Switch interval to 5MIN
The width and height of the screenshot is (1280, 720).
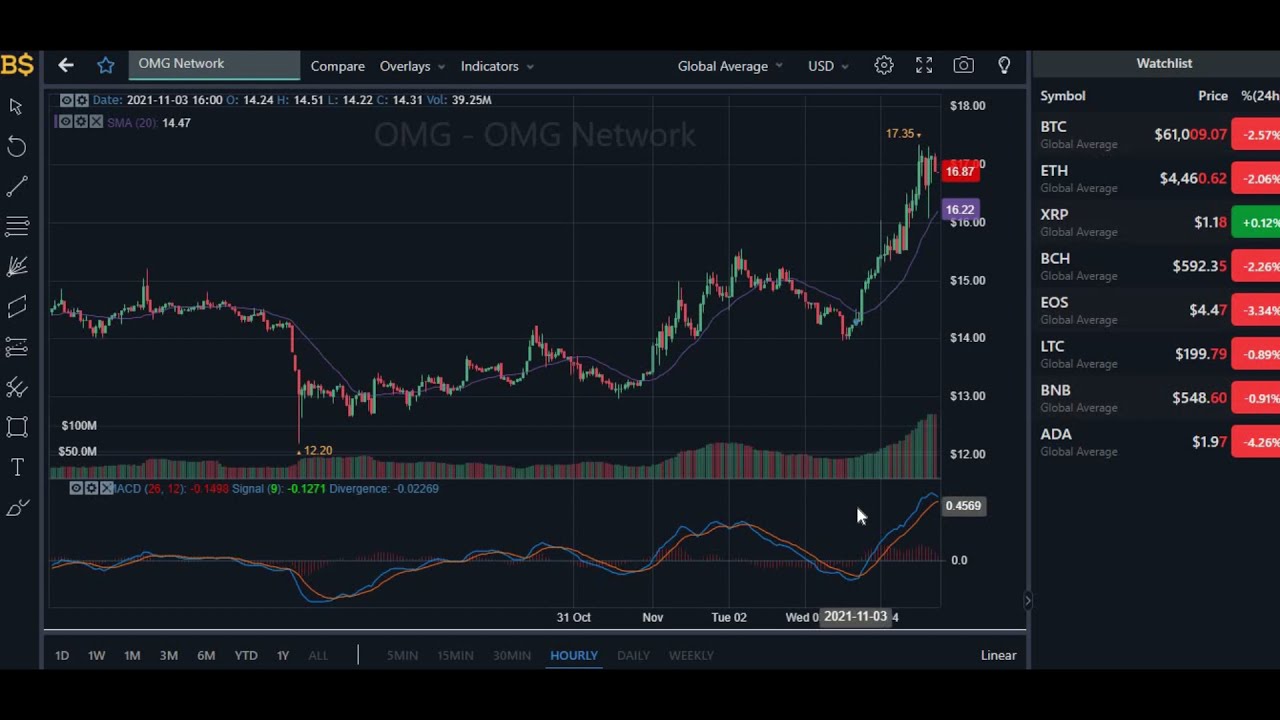click(x=402, y=655)
